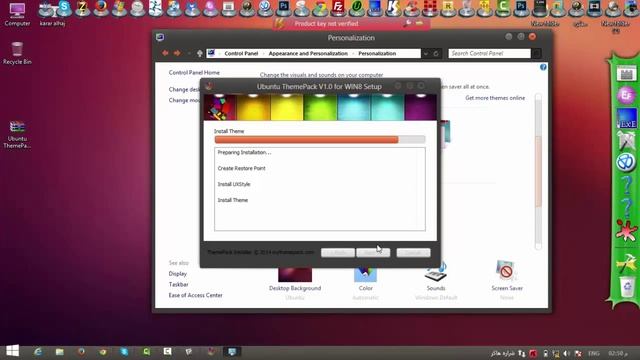Go up one level in Control Panel
Image resolution: width=640 pixels, height=360 pixels.
[200, 53]
